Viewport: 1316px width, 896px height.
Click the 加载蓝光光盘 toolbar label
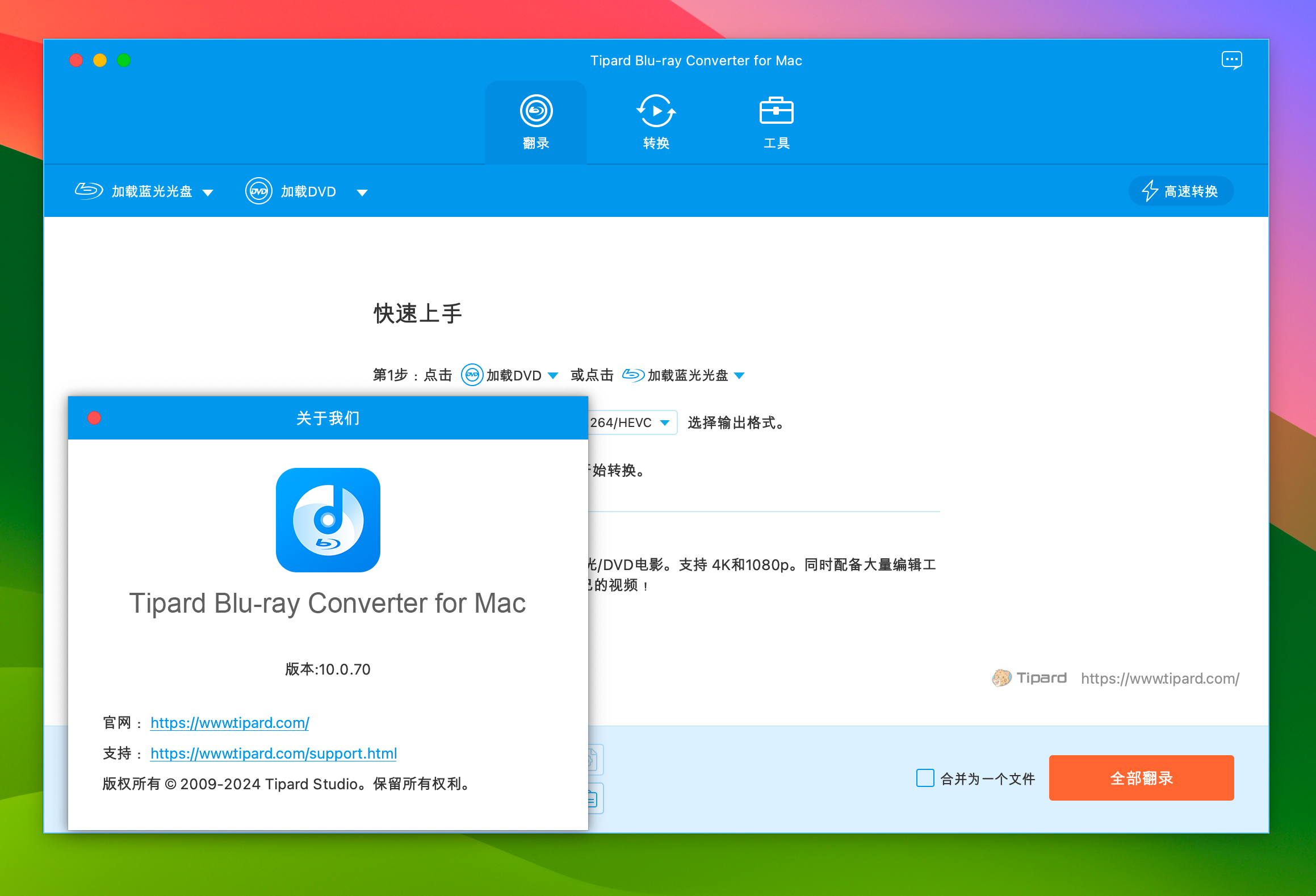pyautogui.click(x=152, y=191)
